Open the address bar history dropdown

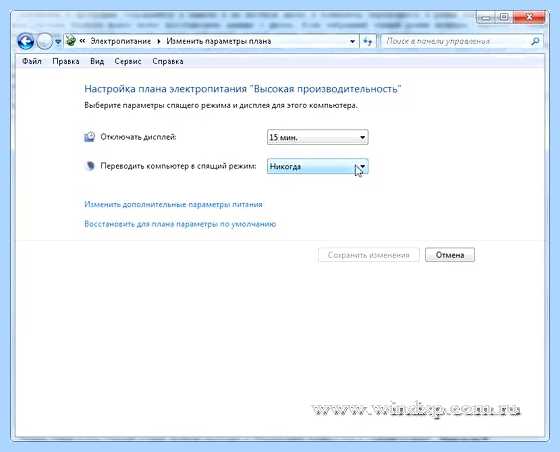coord(352,41)
